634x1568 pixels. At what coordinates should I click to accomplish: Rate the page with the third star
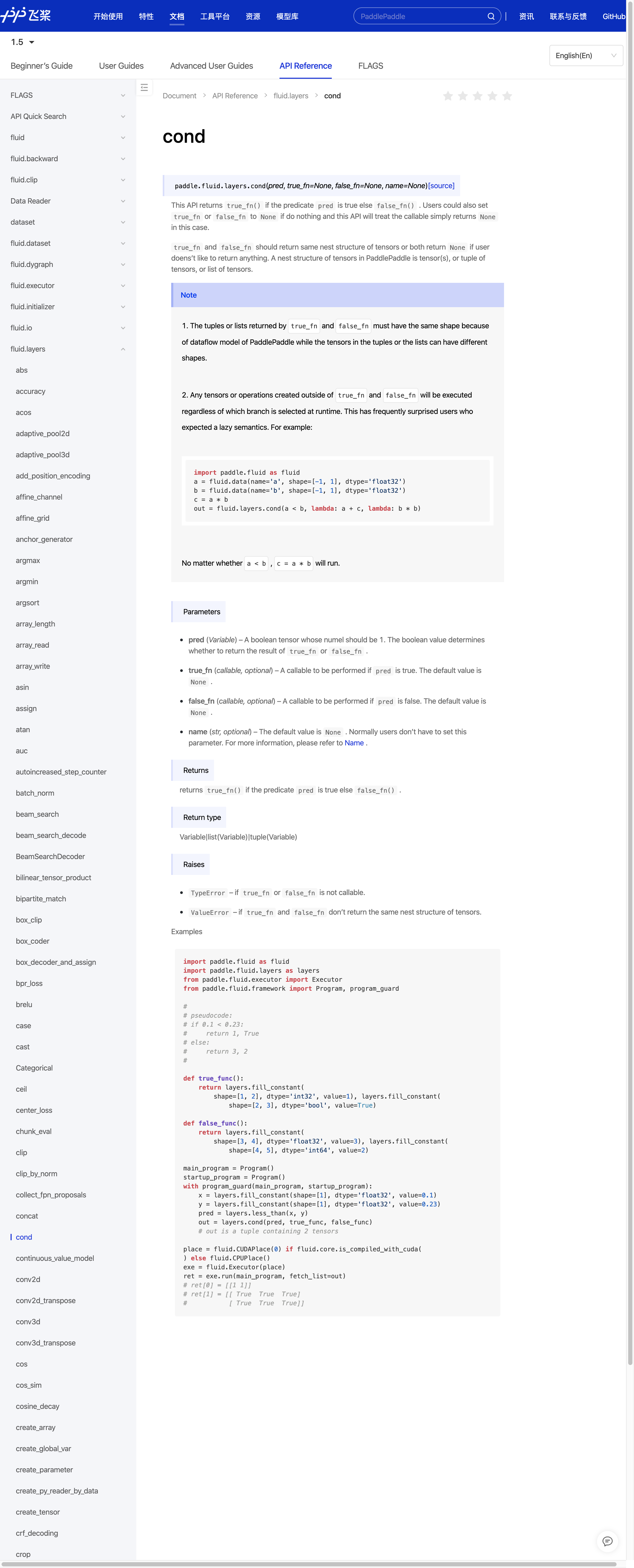[x=478, y=96]
